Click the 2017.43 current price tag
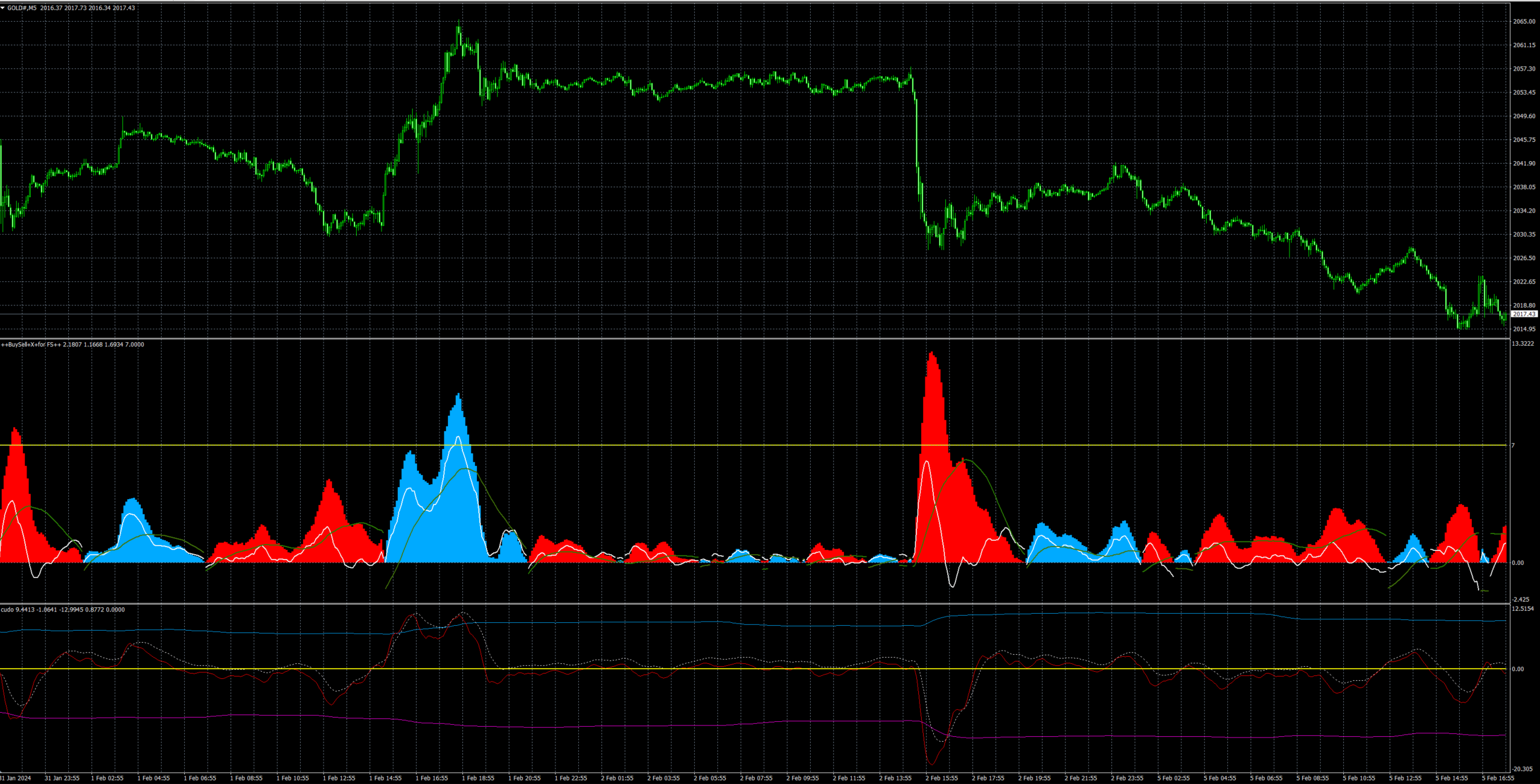 (x=1524, y=314)
